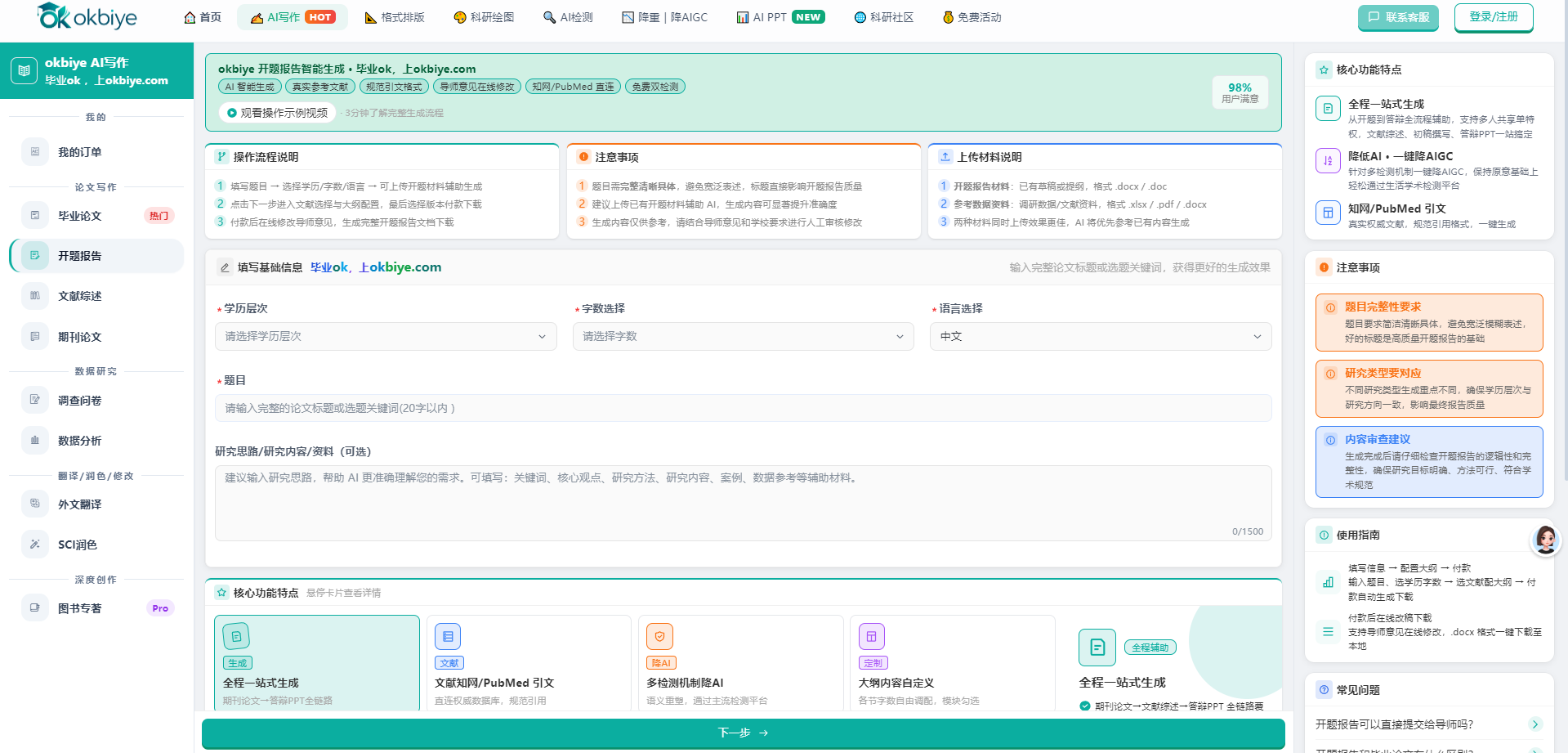This screenshot has width=1568, height=753.
Task: Click the 文献 card icon
Action: point(448,636)
